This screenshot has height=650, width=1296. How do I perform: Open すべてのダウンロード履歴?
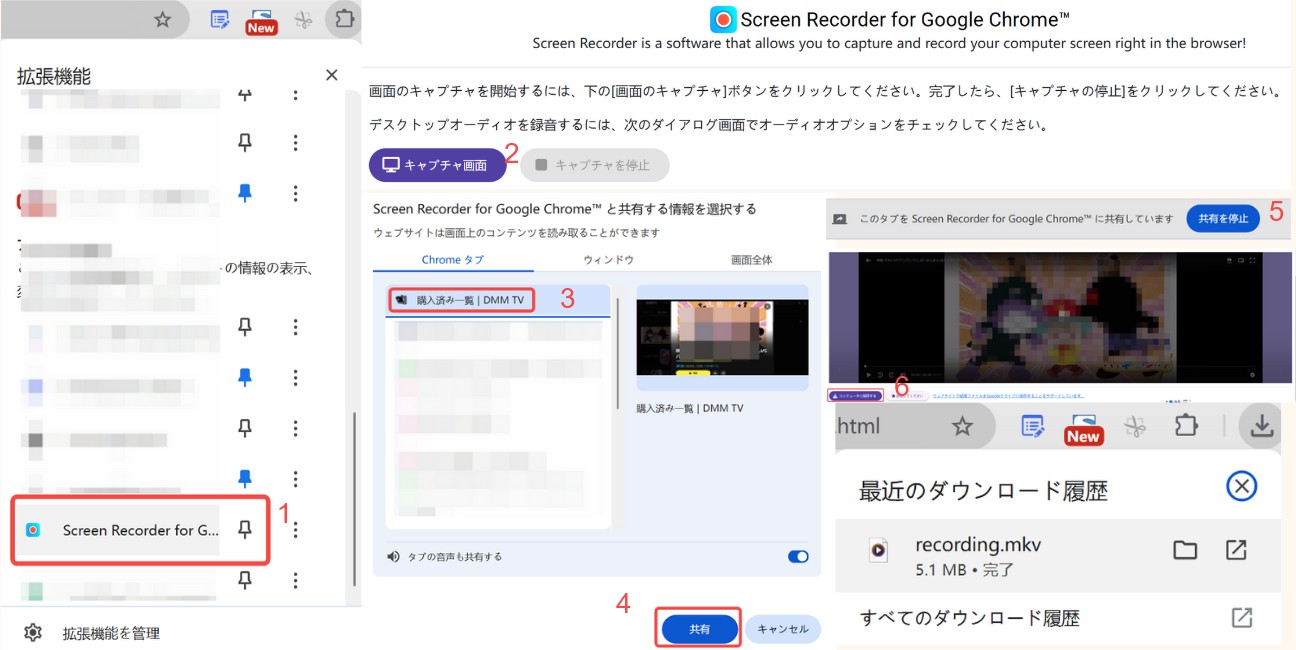(970, 618)
